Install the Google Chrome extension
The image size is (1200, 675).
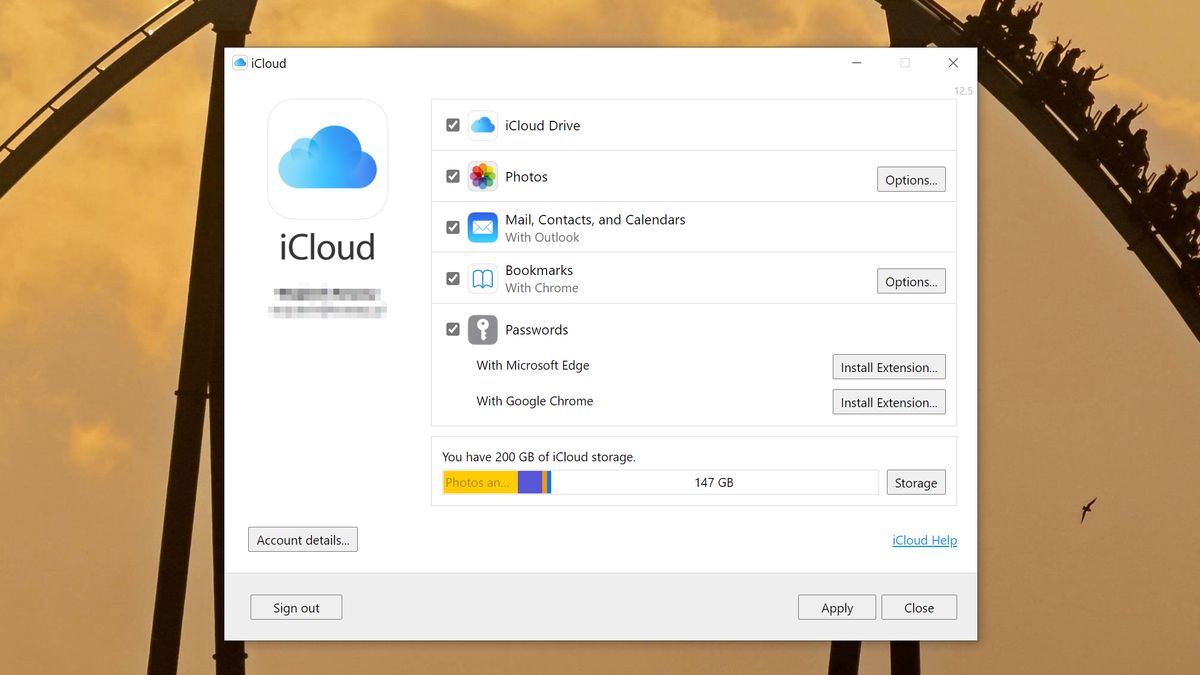point(888,402)
